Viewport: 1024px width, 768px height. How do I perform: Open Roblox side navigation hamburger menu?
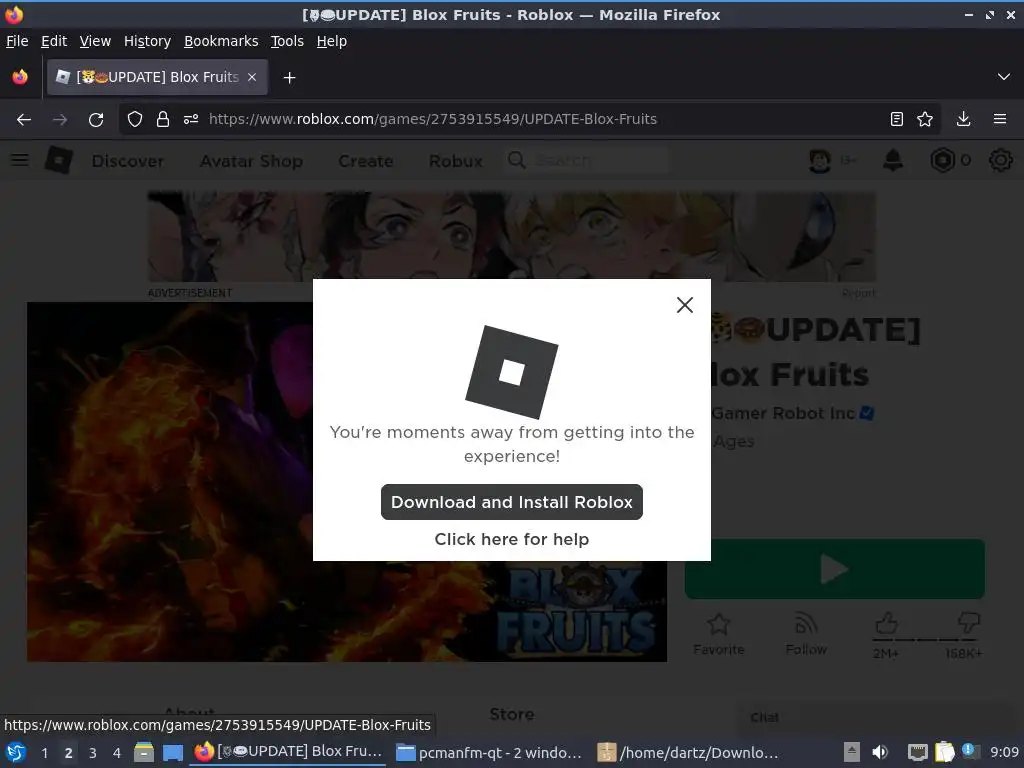point(20,160)
